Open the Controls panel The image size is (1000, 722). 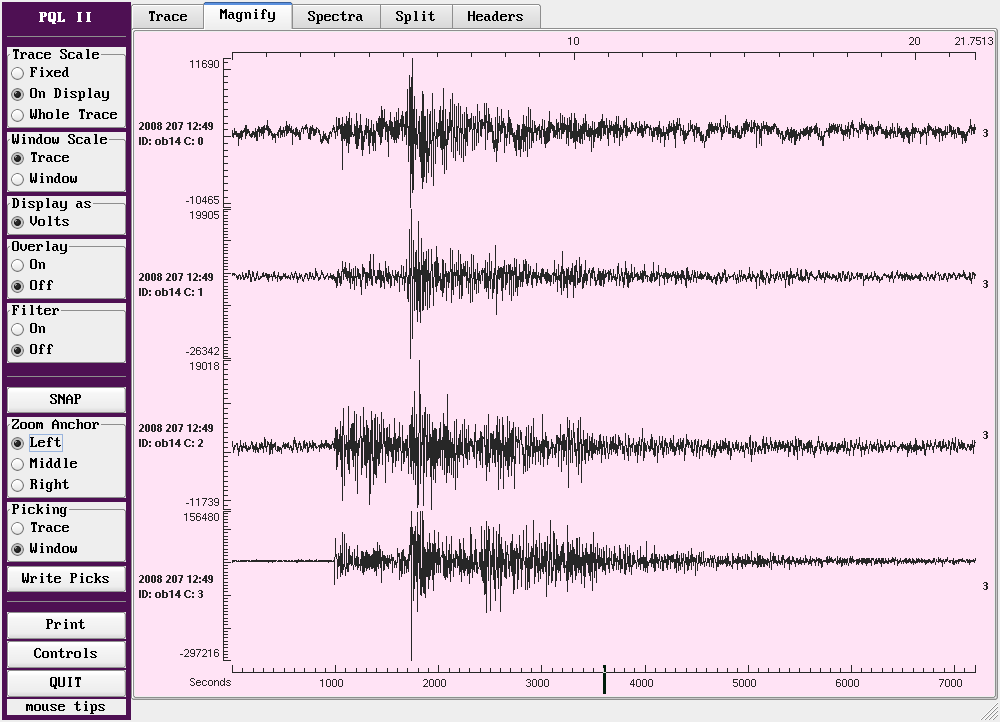tap(66, 654)
